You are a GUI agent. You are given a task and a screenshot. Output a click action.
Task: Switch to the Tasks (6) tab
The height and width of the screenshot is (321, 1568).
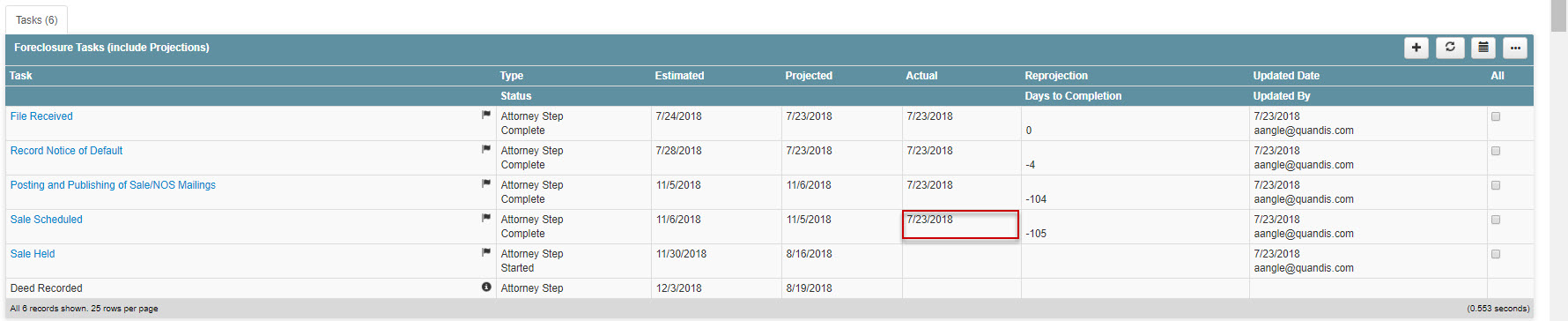(36, 20)
